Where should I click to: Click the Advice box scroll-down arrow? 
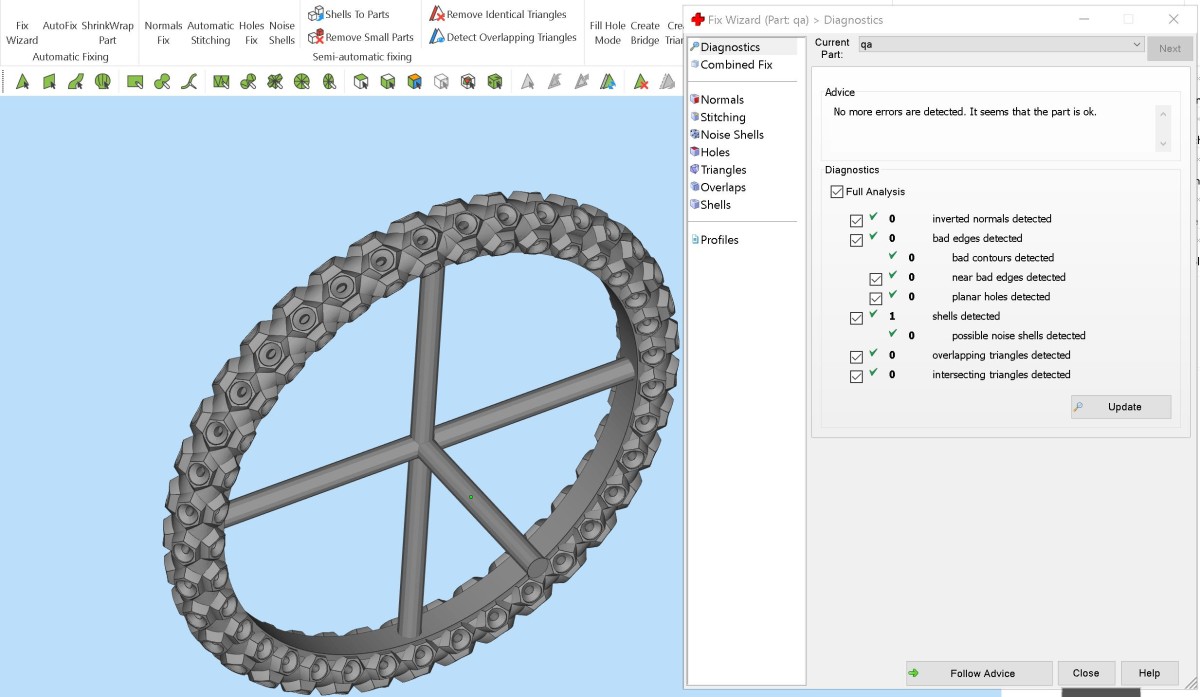pyautogui.click(x=1162, y=144)
